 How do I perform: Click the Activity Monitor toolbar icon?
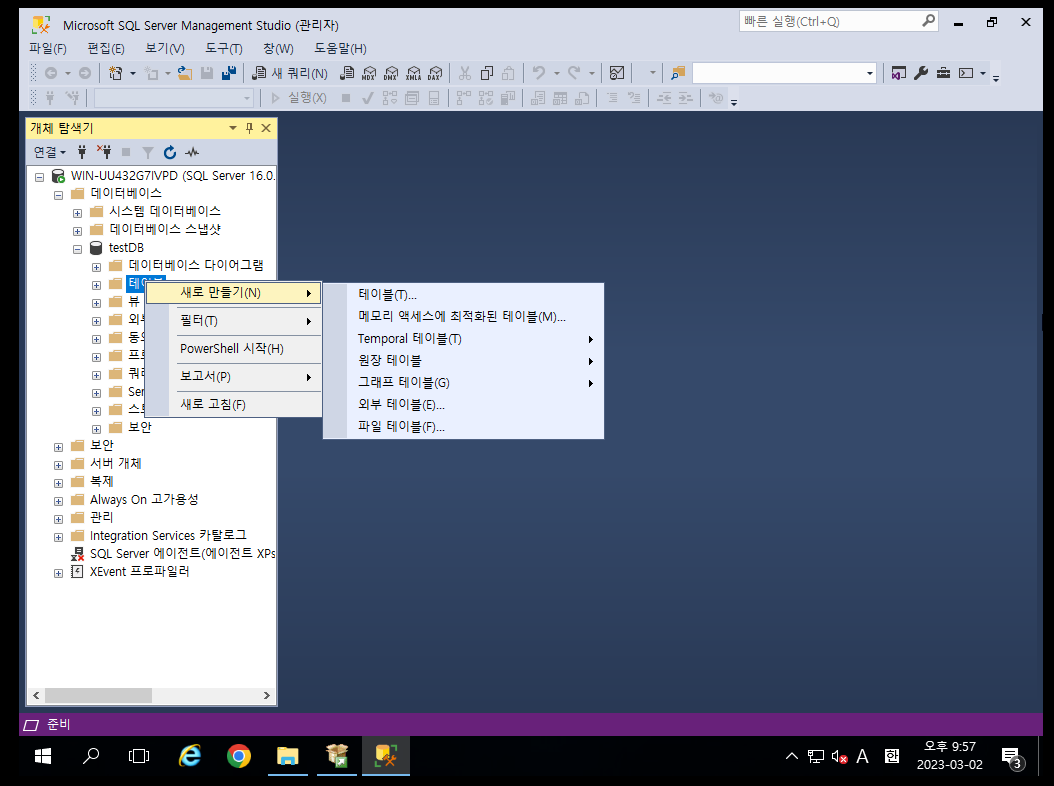click(x=616, y=73)
